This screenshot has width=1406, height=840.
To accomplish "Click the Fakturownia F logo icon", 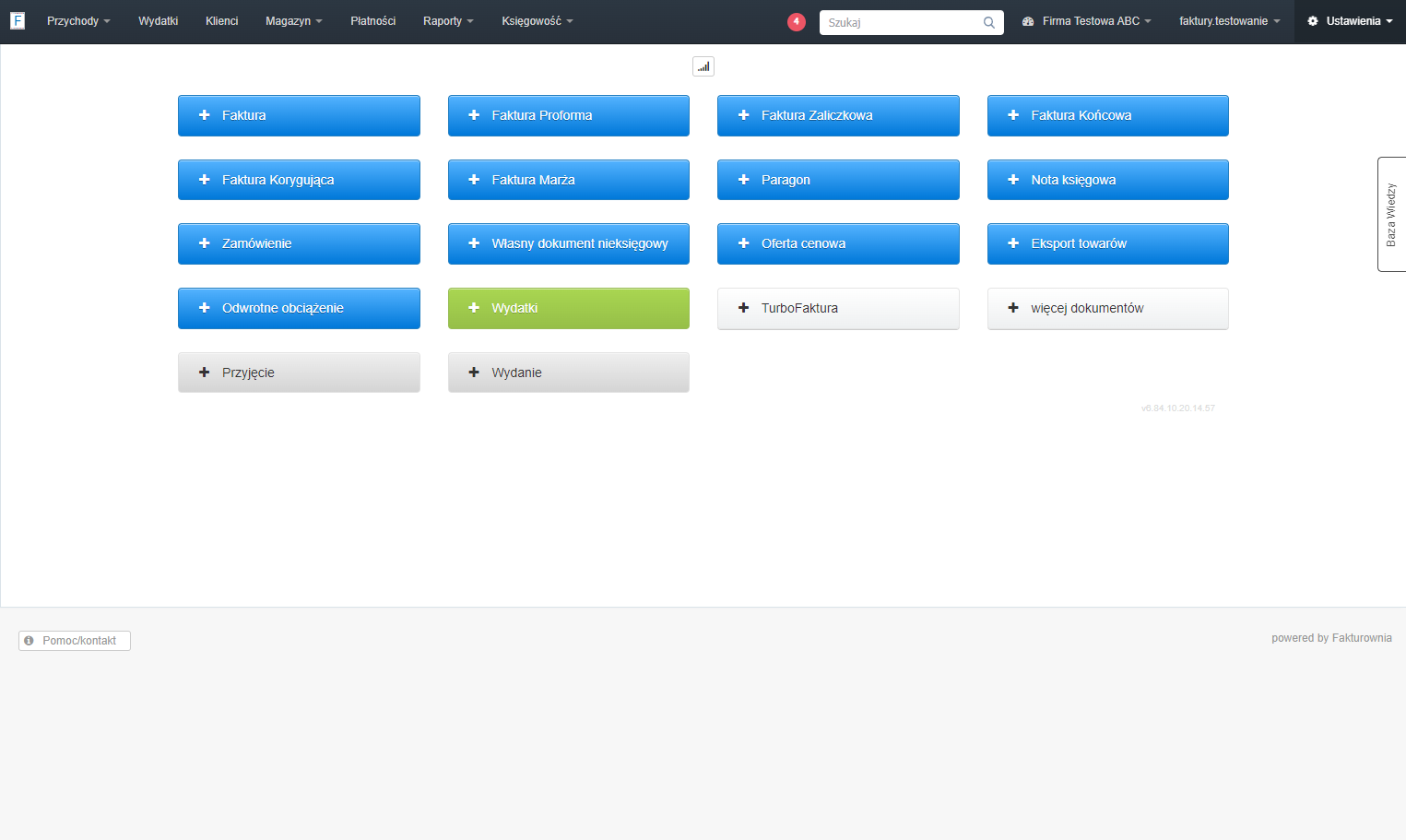I will coord(18,20).
